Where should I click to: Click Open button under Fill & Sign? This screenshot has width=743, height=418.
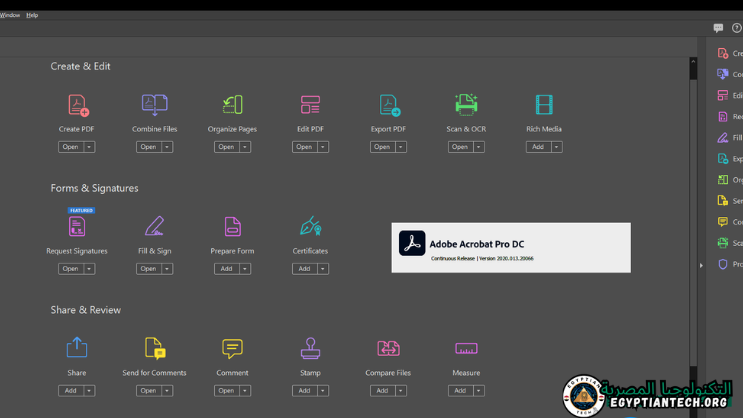pyautogui.click(x=148, y=269)
